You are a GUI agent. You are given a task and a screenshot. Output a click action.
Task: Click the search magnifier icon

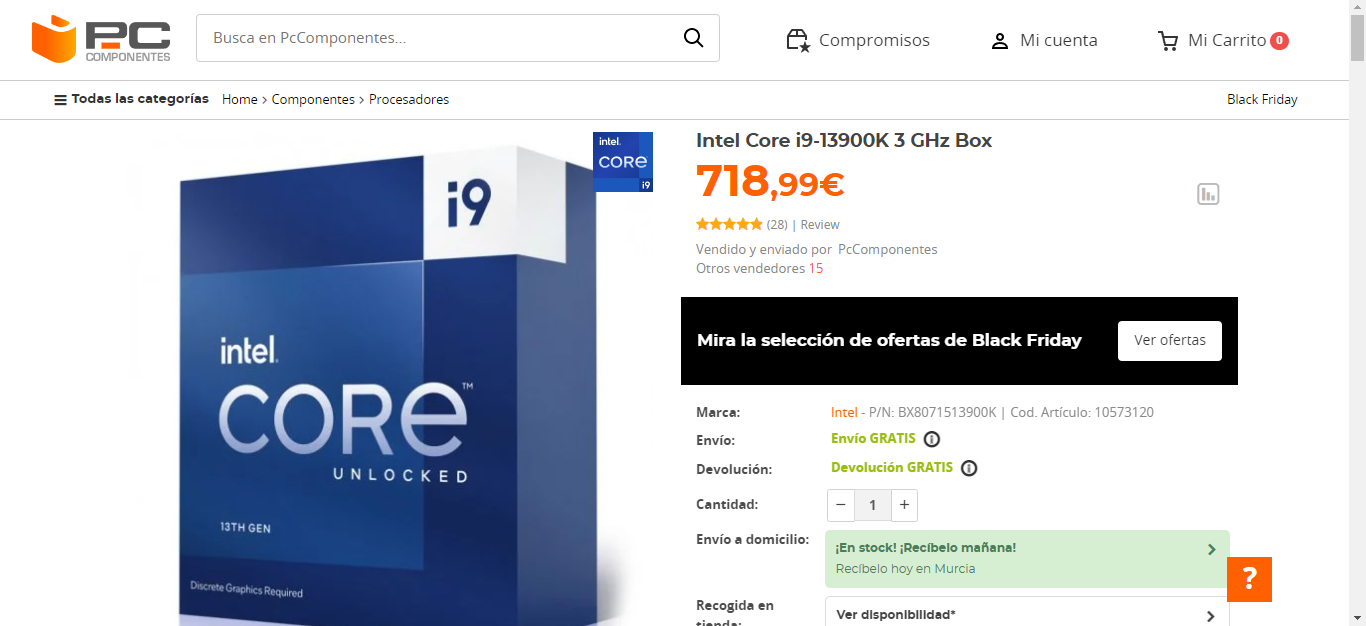693,38
